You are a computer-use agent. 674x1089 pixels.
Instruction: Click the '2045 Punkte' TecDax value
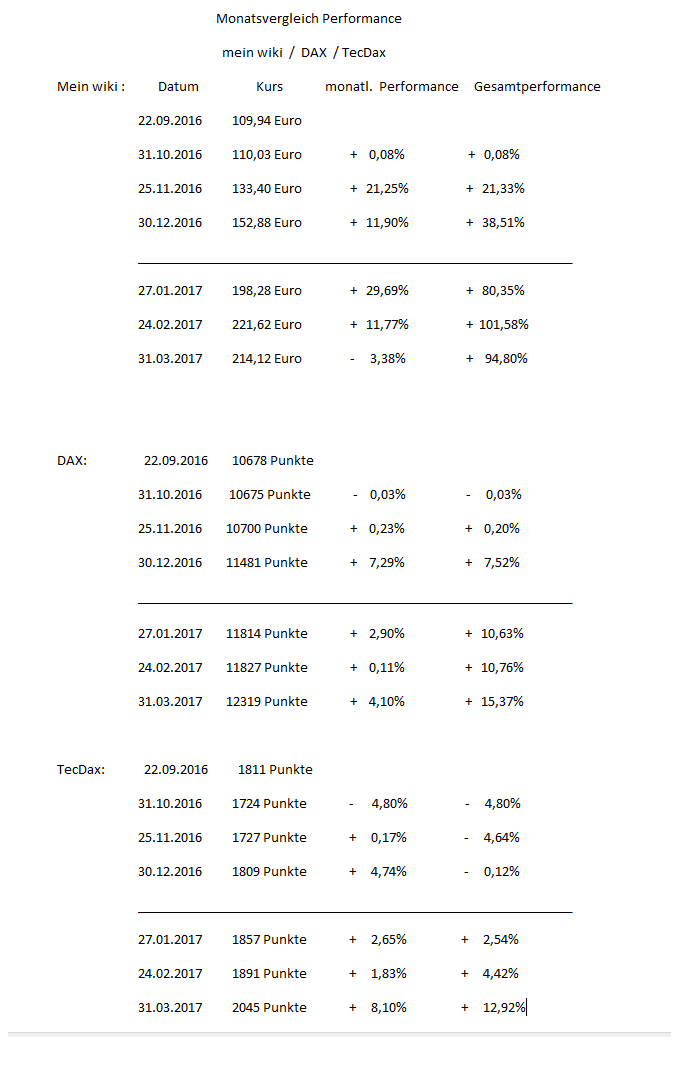coord(269,1008)
